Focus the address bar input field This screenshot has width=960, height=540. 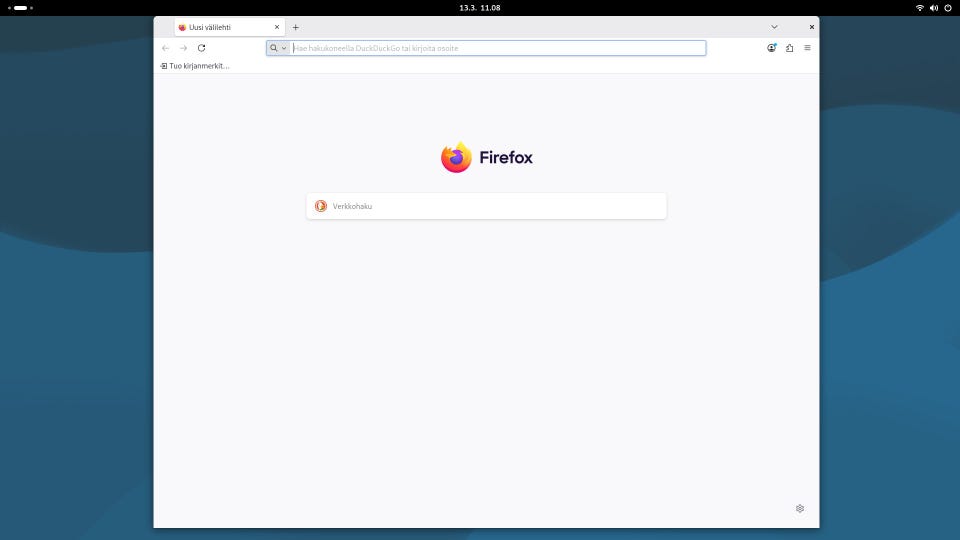[x=498, y=48]
